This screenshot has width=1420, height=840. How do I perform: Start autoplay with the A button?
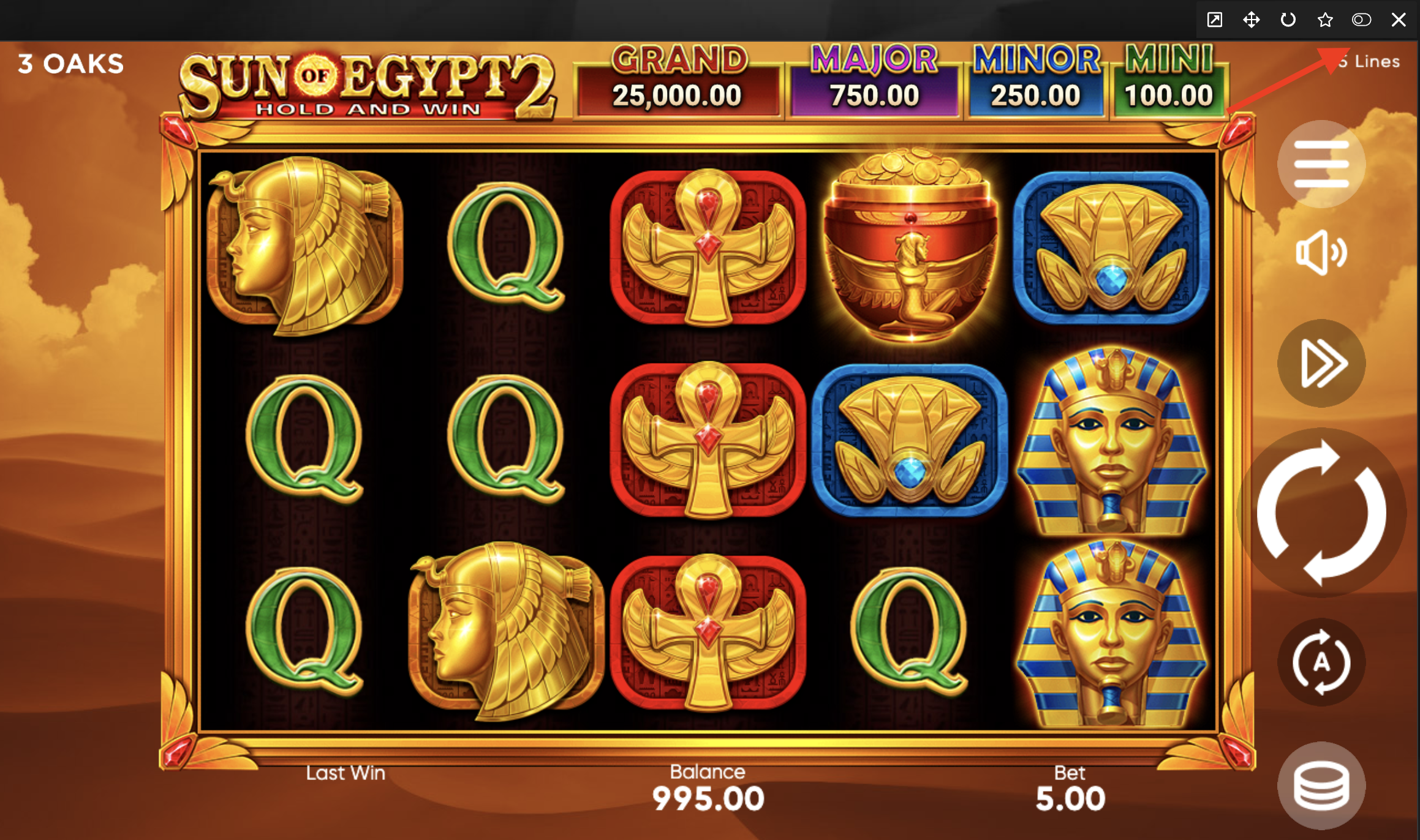[1321, 662]
